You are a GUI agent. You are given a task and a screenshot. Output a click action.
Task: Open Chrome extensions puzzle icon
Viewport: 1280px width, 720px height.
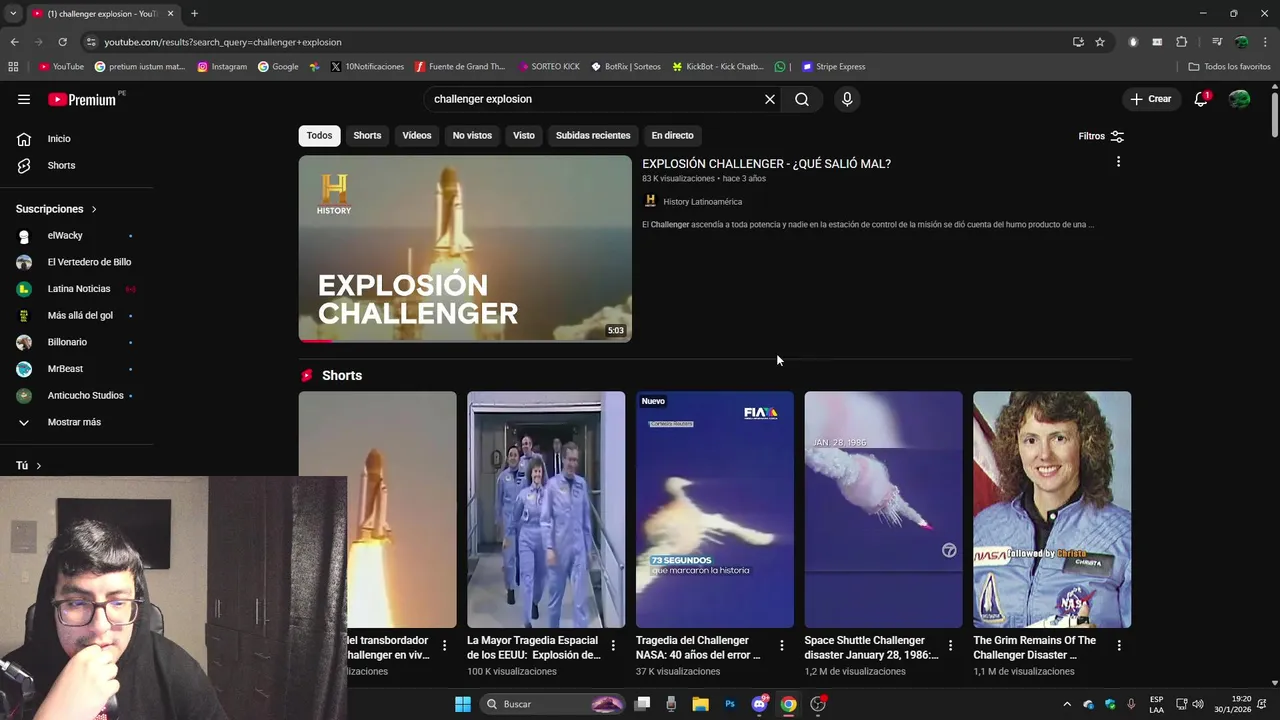(1181, 42)
